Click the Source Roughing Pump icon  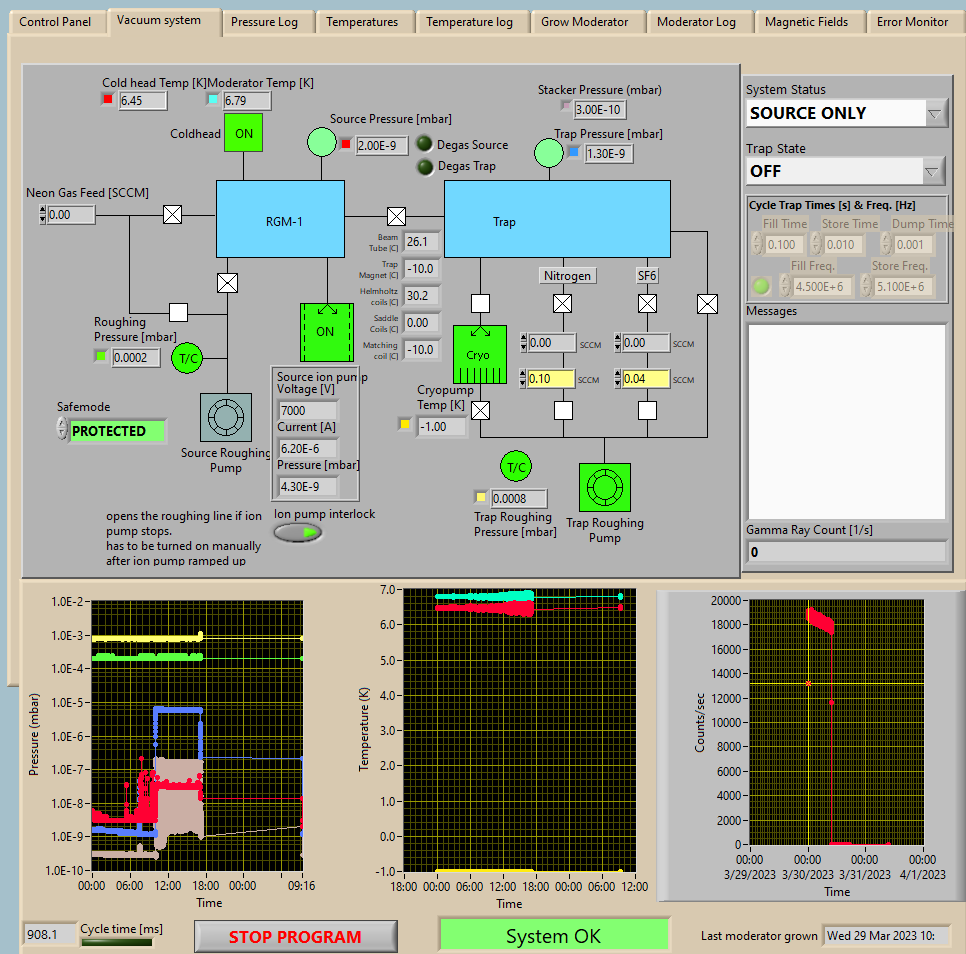pos(226,416)
